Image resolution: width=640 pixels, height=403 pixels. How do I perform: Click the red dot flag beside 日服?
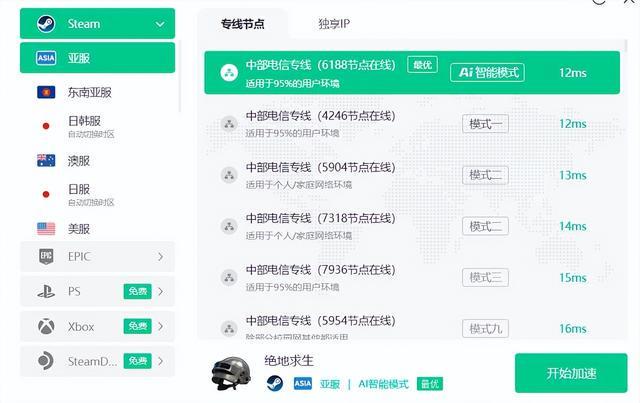46,194
